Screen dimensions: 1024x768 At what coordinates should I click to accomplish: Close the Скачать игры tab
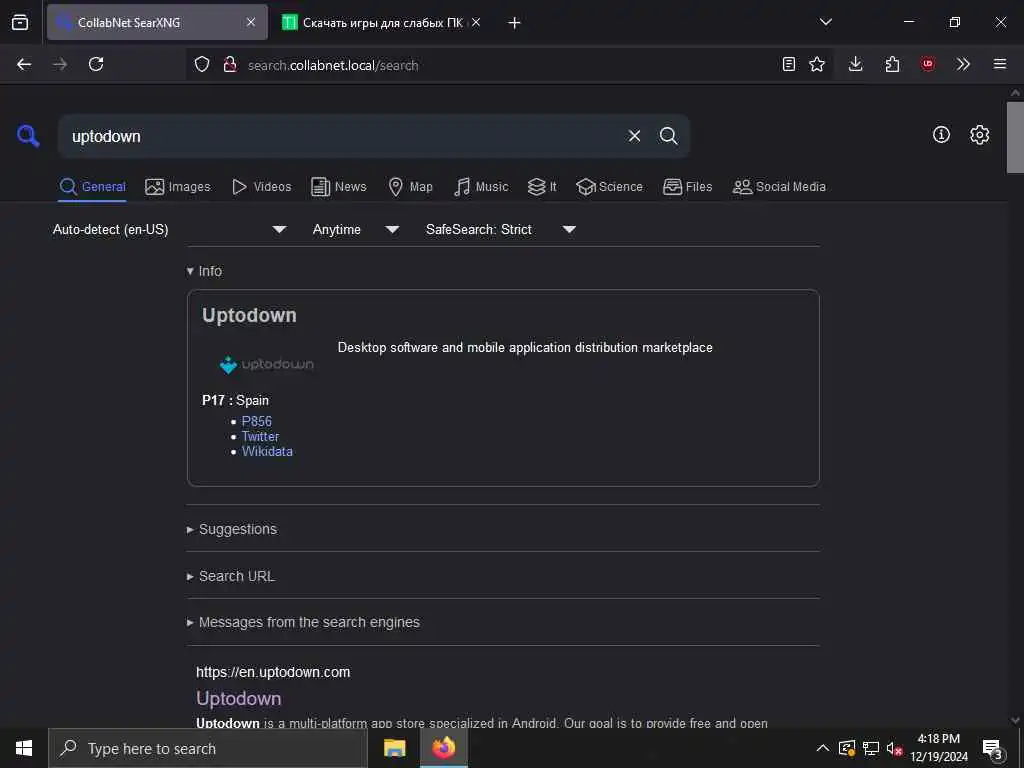pos(476,22)
